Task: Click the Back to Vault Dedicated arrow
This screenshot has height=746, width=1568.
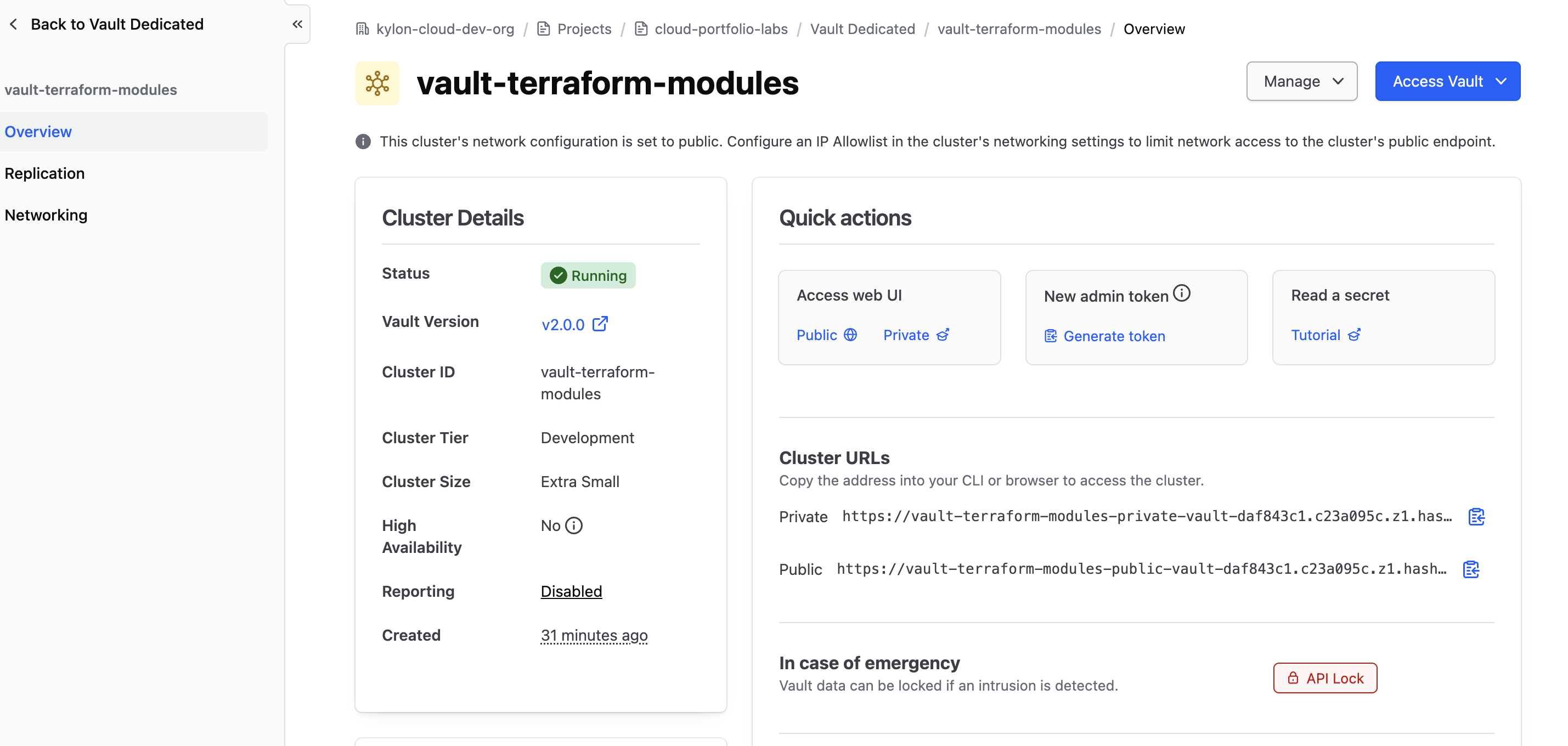Action: [x=13, y=24]
